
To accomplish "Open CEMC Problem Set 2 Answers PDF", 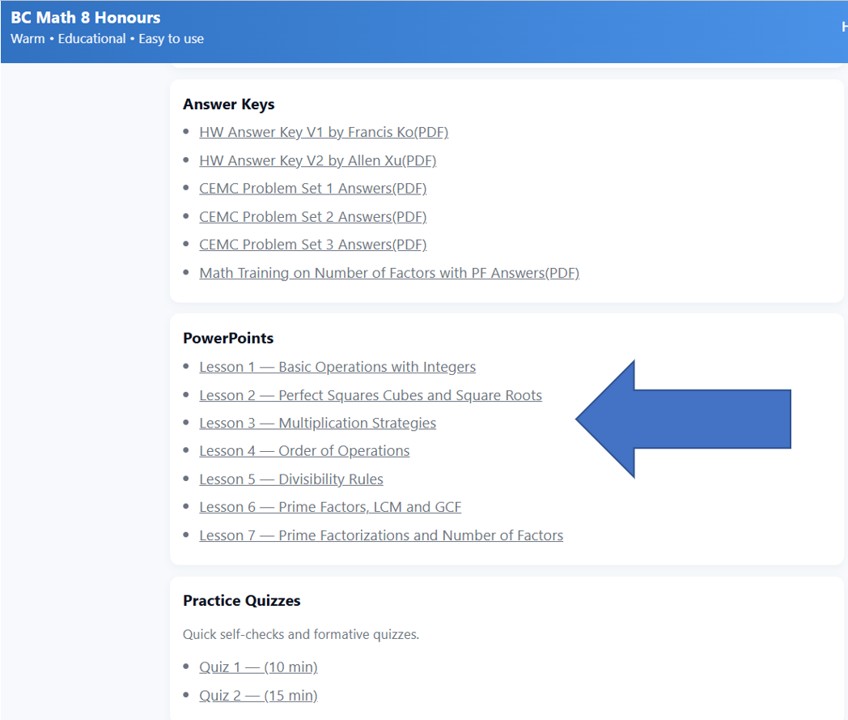I will coord(312,216).
